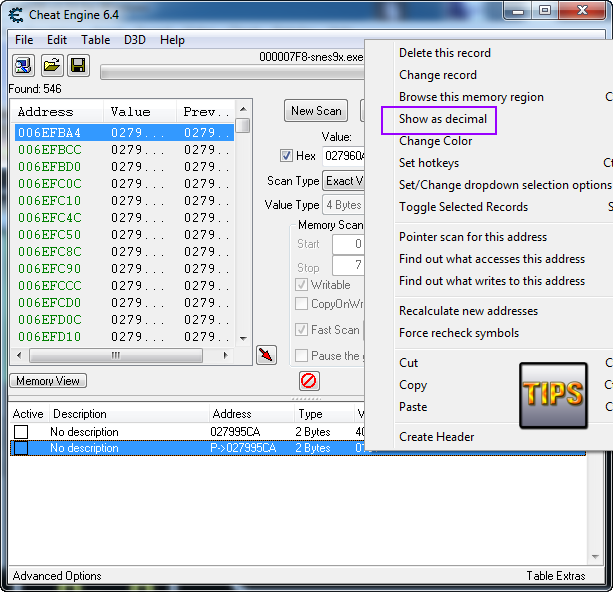The height and width of the screenshot is (592, 613).
Task: Open the Help menu
Action: coord(172,40)
